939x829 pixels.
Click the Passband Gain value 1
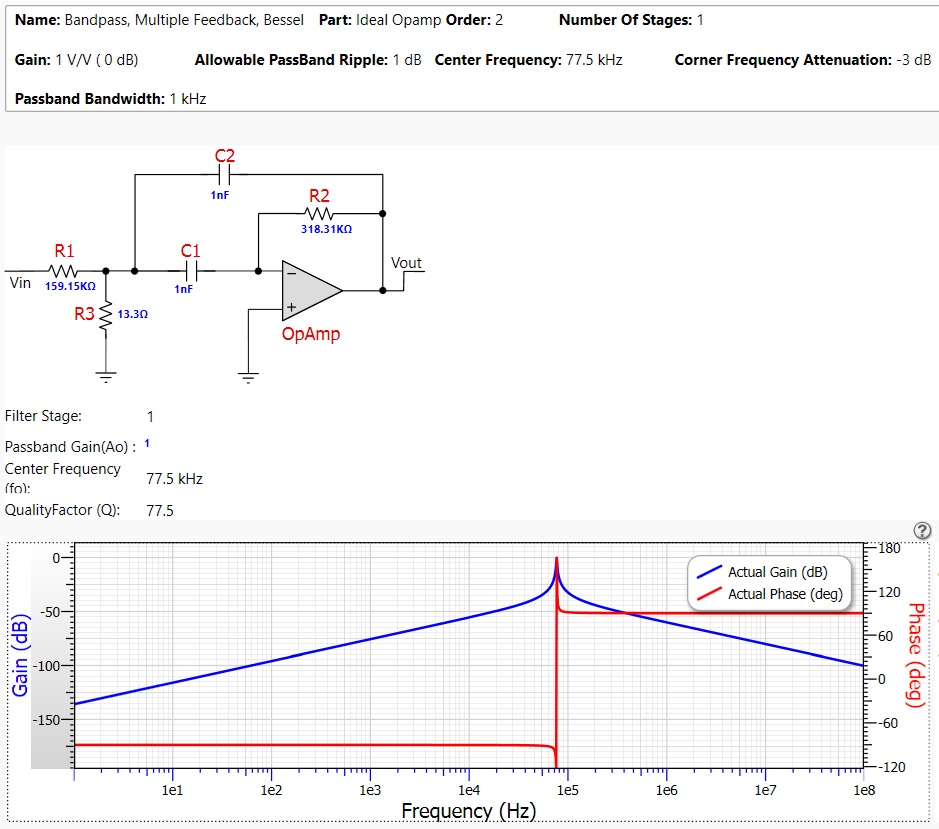(x=147, y=443)
